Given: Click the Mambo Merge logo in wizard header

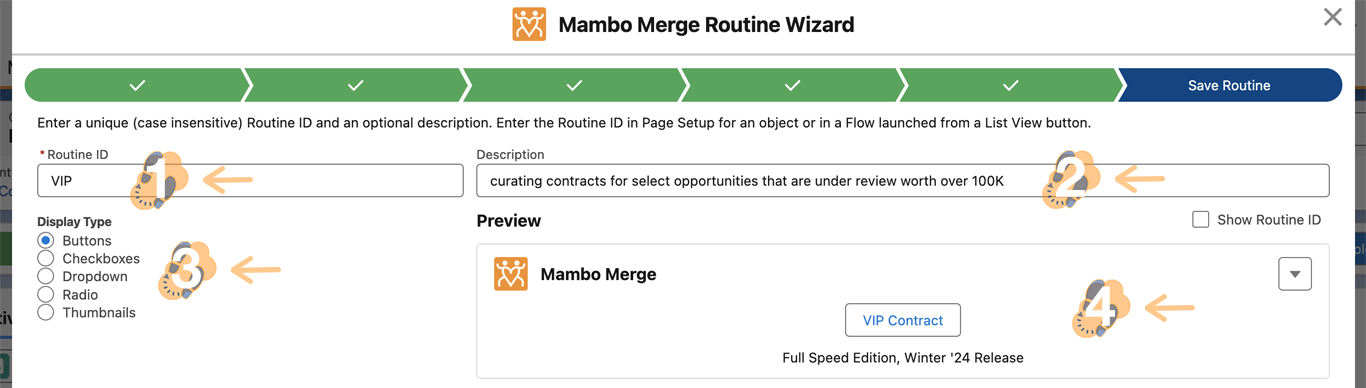Looking at the screenshot, I should pyautogui.click(x=529, y=23).
